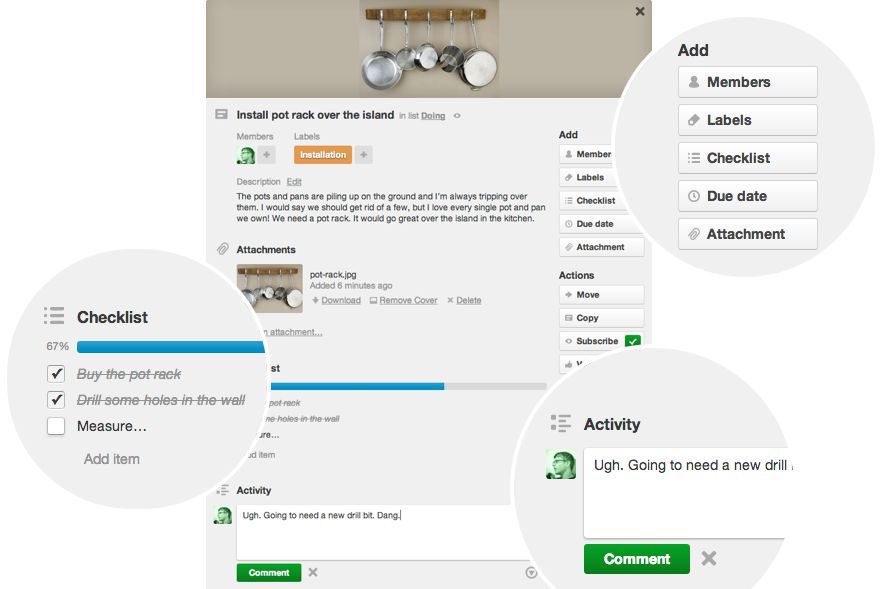This screenshot has height=589, width=889.
Task: Click the small avatar beside the card comment box
Action: (223, 515)
